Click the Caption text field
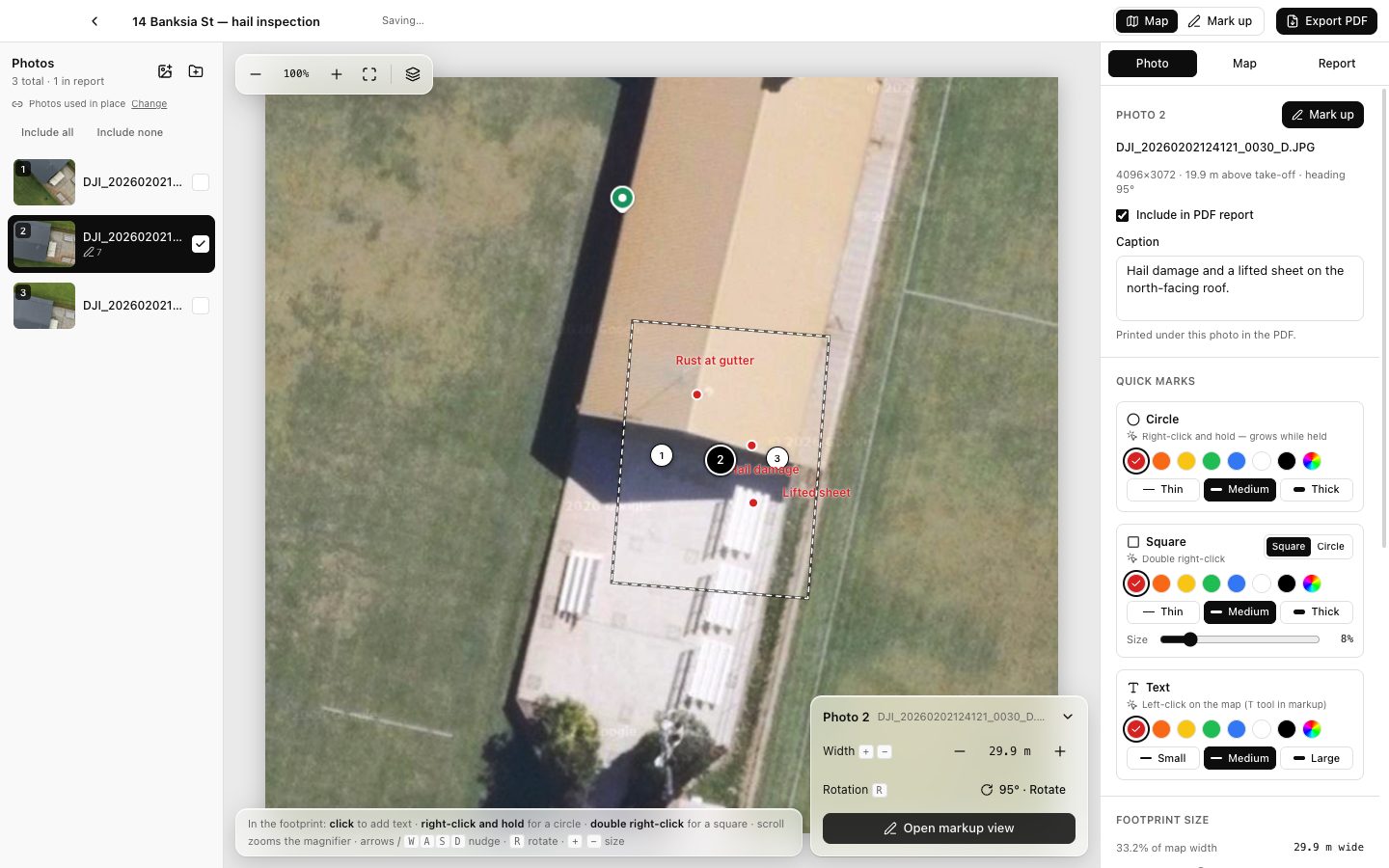 [x=1239, y=288]
